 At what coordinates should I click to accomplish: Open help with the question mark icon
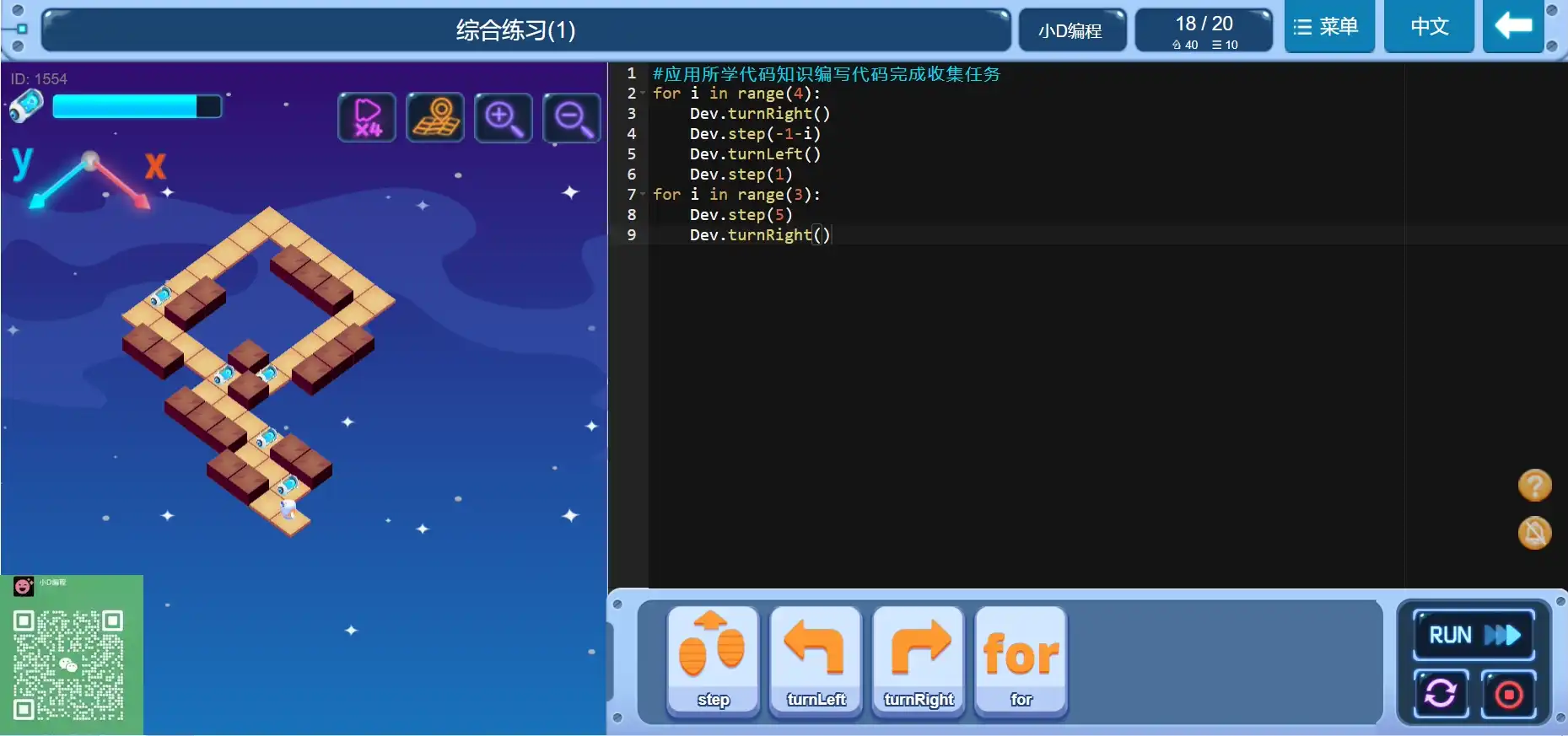pos(1534,486)
